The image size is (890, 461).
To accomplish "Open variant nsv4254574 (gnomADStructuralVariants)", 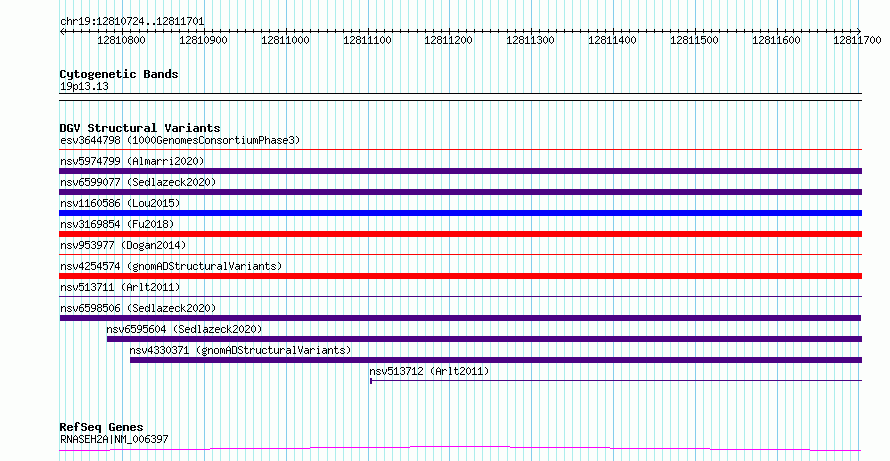I will coord(171,266).
